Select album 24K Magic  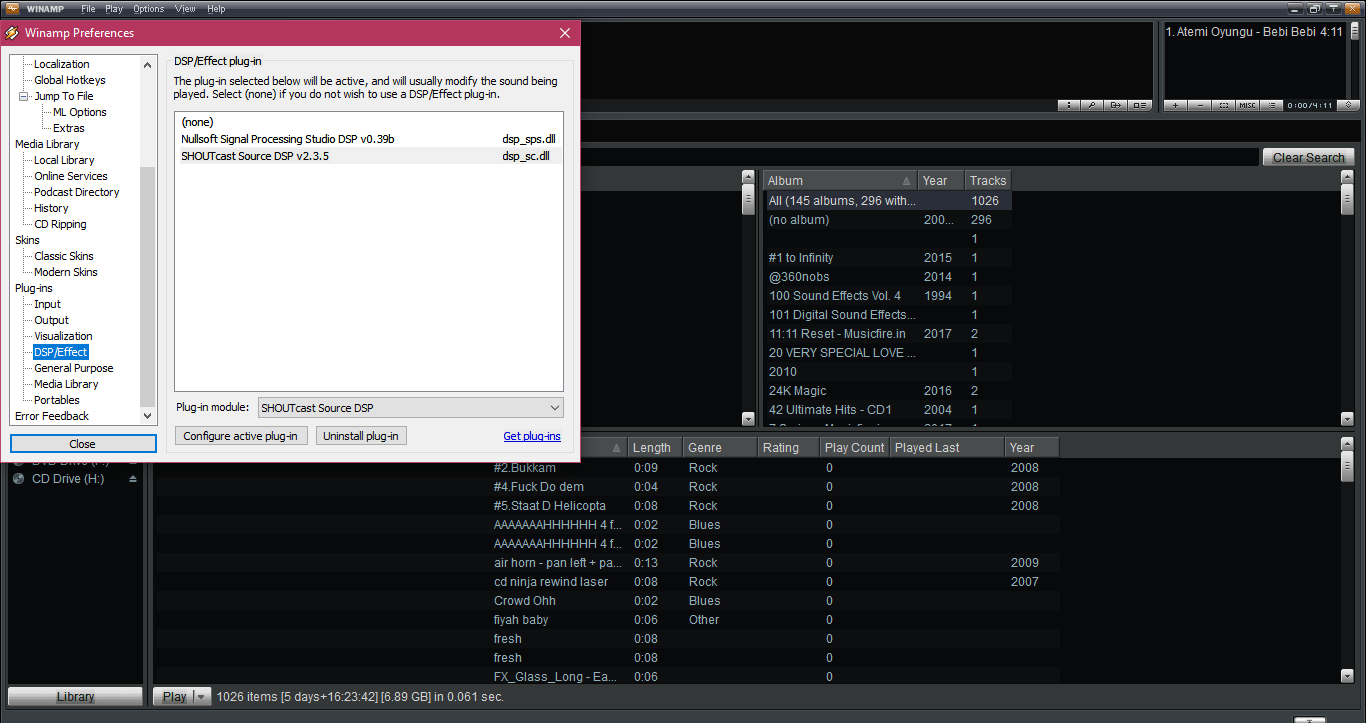coord(888,391)
